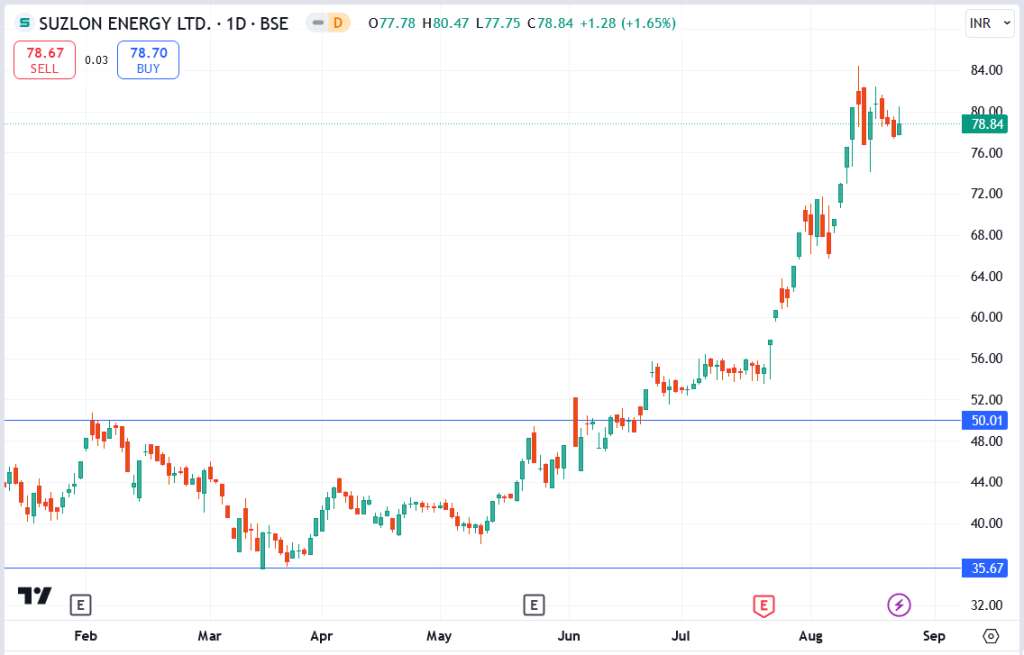Click the Apr label on time axis

point(321,635)
